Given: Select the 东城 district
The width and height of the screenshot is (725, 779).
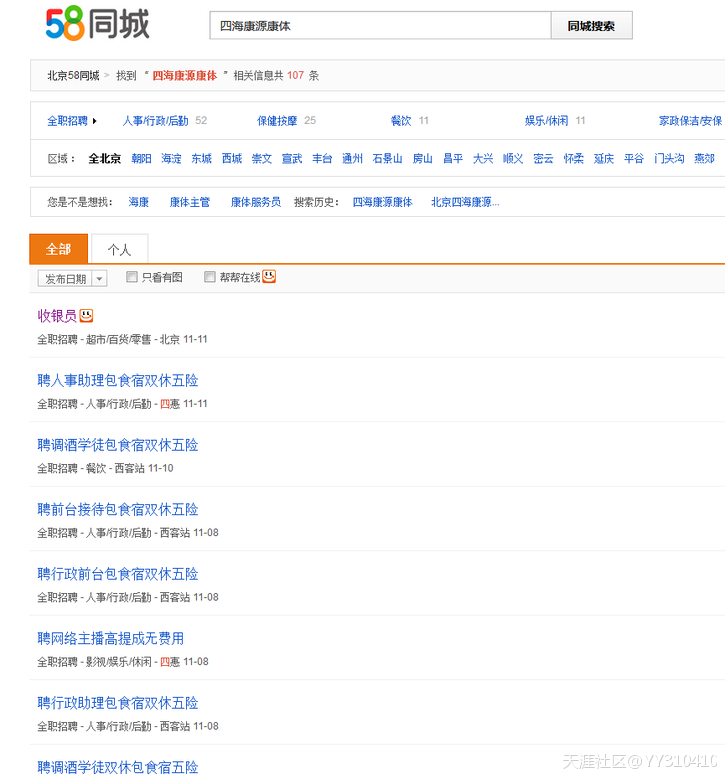Looking at the screenshot, I should pyautogui.click(x=202, y=158).
